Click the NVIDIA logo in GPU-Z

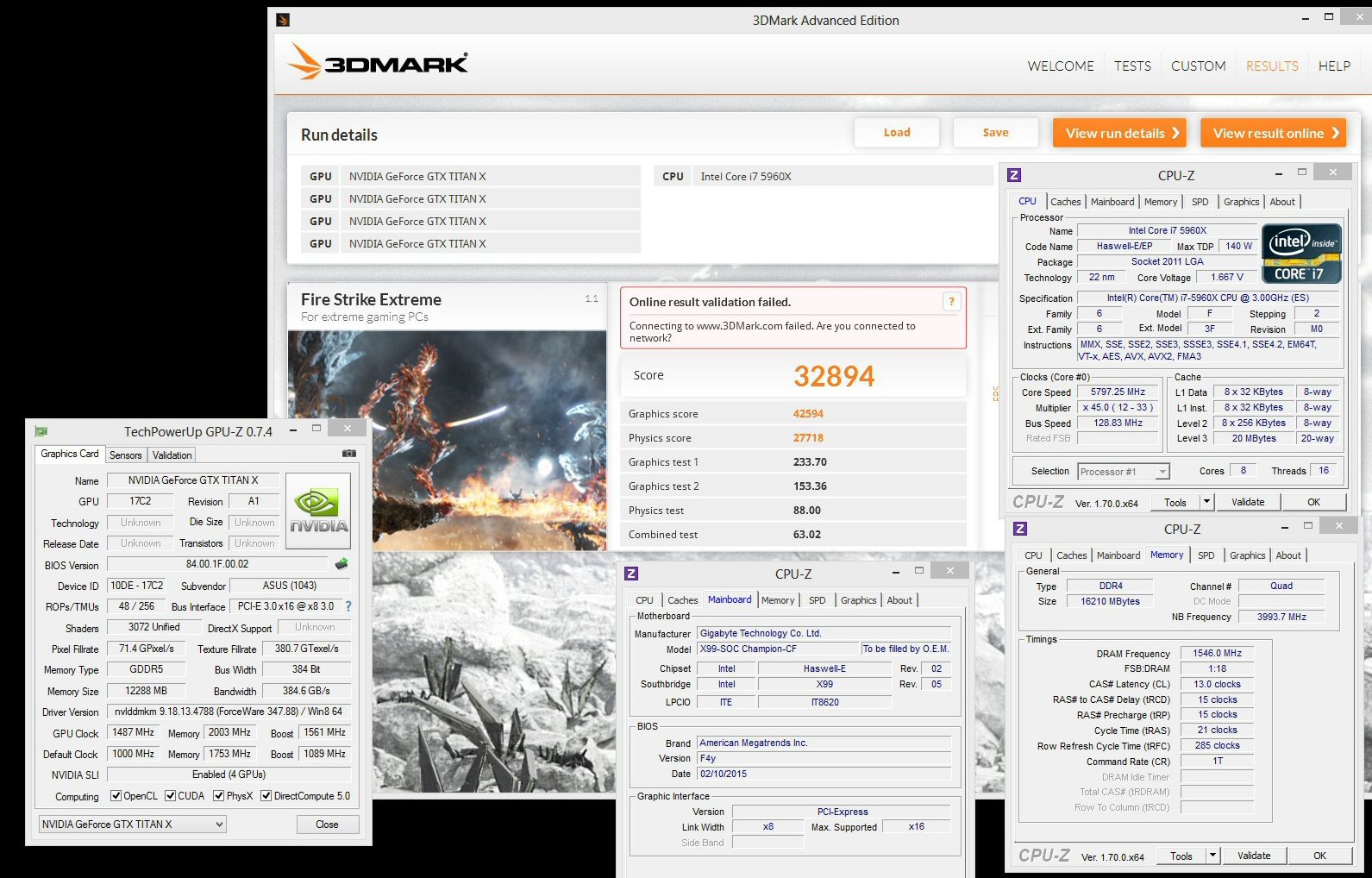[x=318, y=511]
